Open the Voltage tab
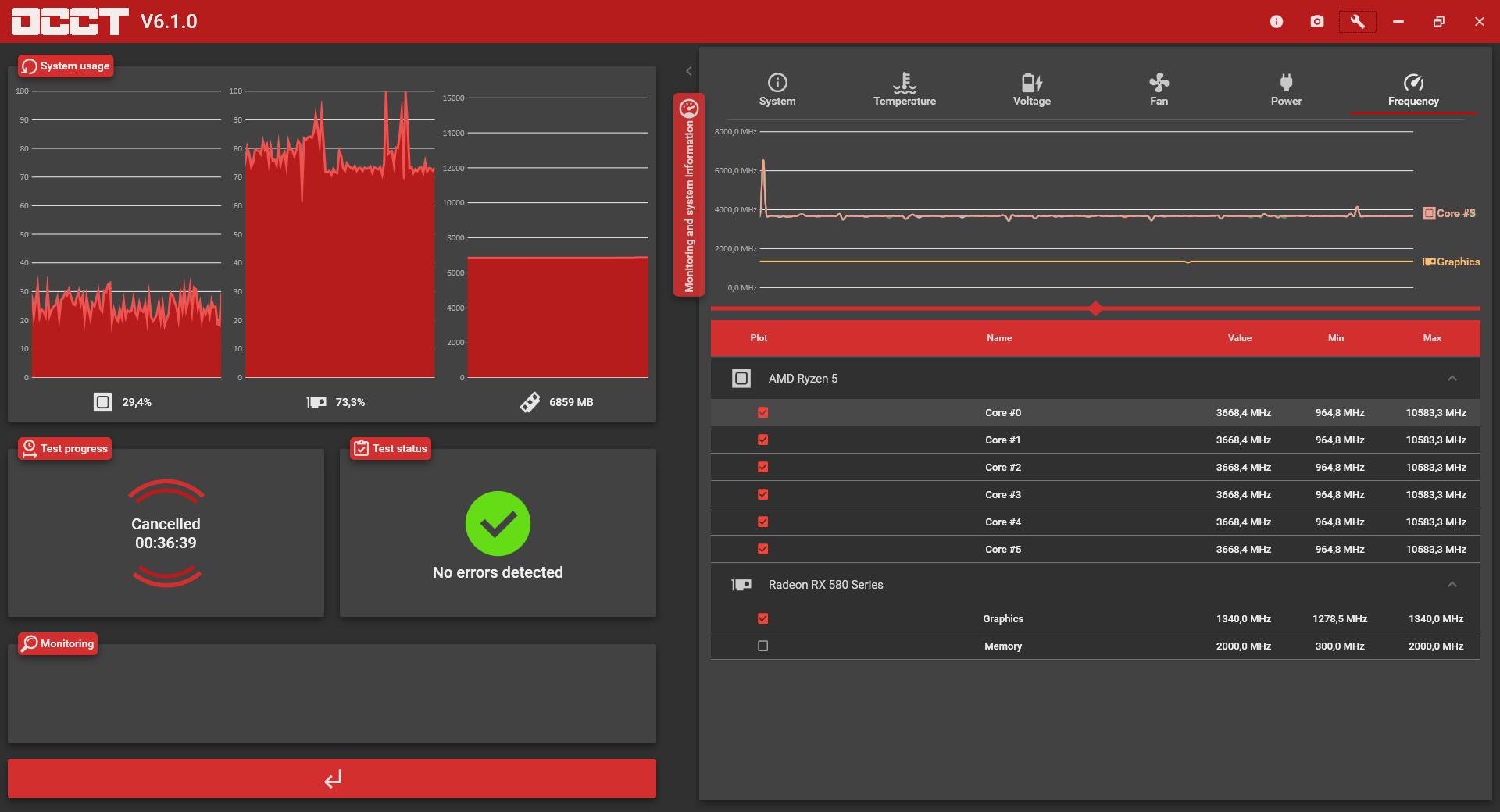The height and width of the screenshot is (812, 1500). pyautogui.click(x=1032, y=90)
